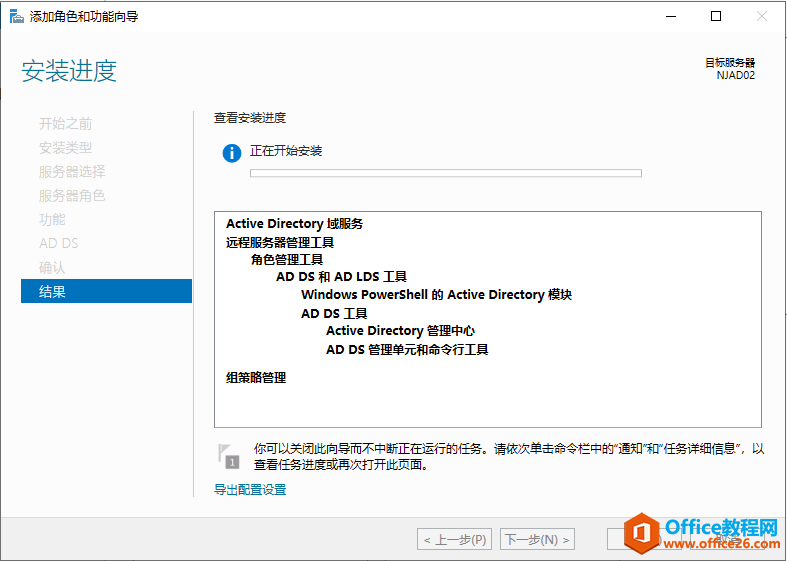Click the notification flag icon near the bottom
The image size is (787, 561).
pyautogui.click(x=228, y=456)
